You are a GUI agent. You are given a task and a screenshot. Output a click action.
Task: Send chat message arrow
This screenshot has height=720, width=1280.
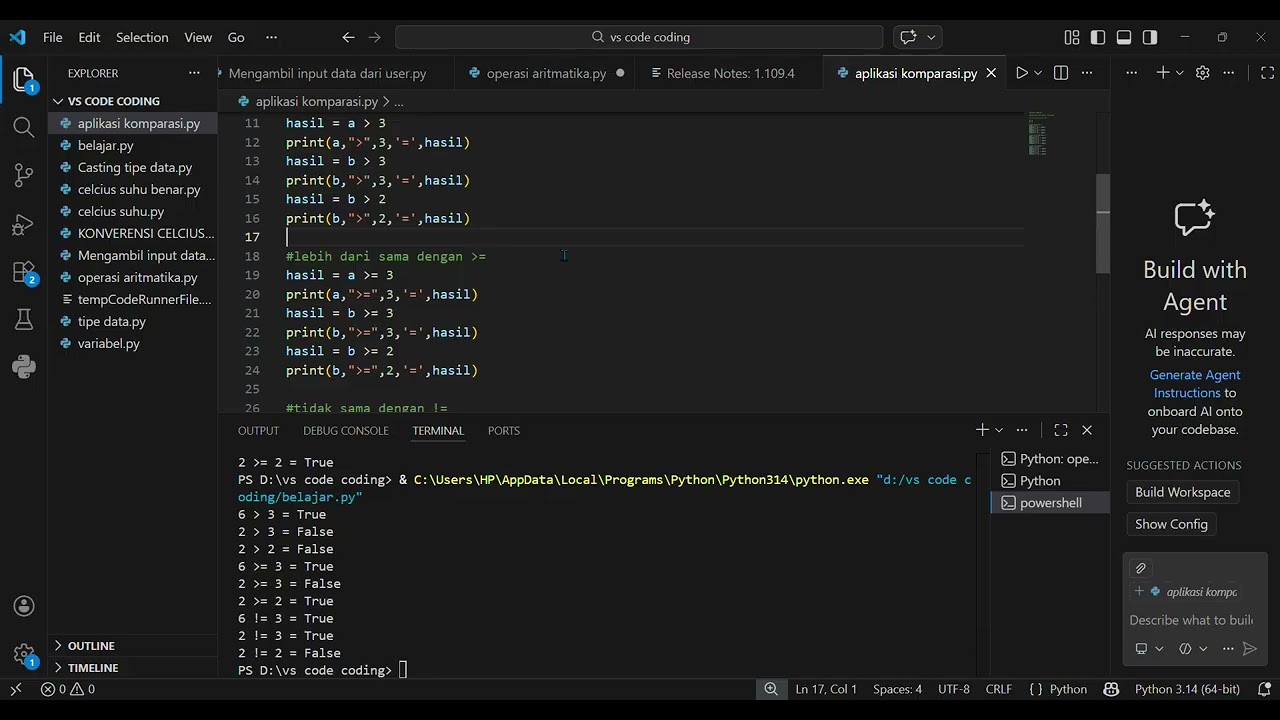coord(1250,649)
